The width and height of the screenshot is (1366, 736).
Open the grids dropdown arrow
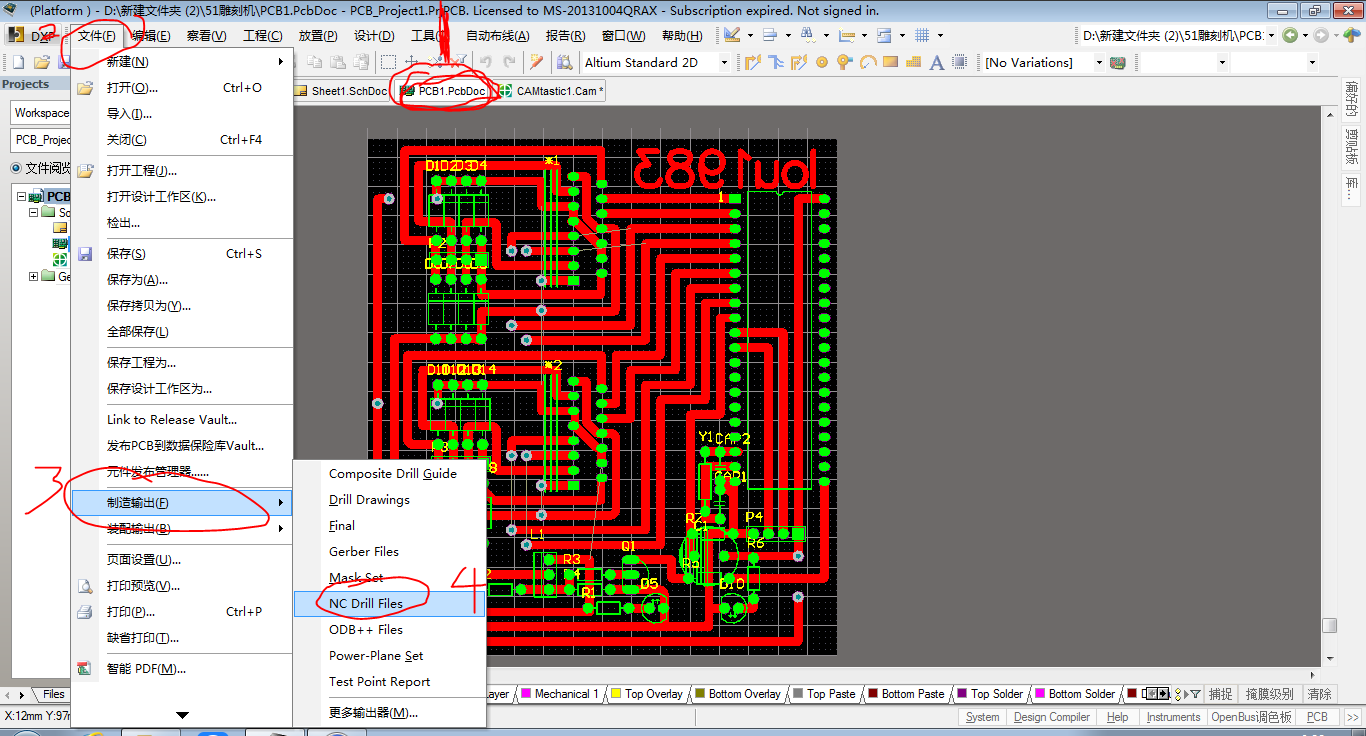(940, 35)
